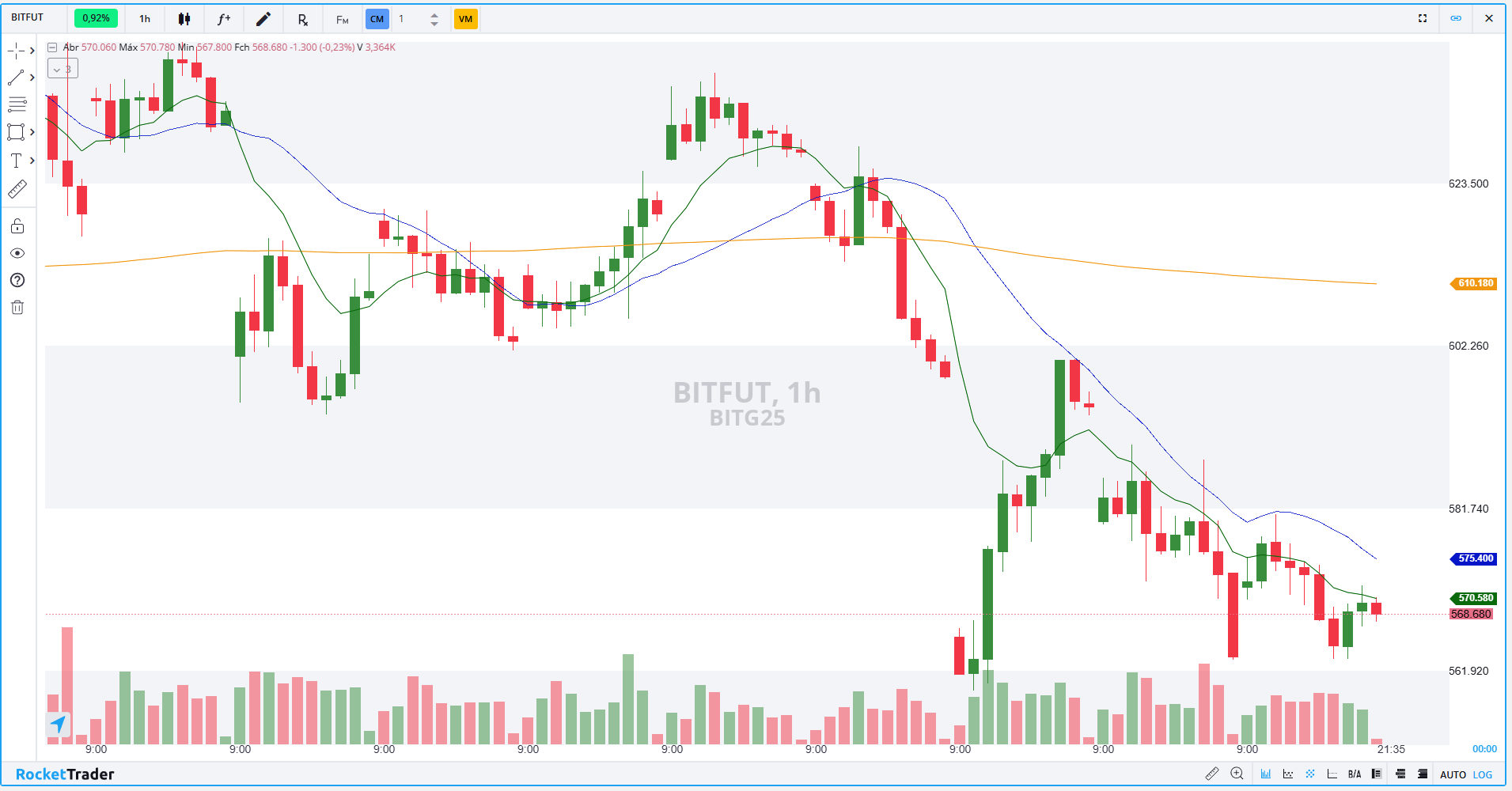This screenshot has height=791, width=1512.
Task: Select the pencil drawing tool
Action: pos(263,18)
